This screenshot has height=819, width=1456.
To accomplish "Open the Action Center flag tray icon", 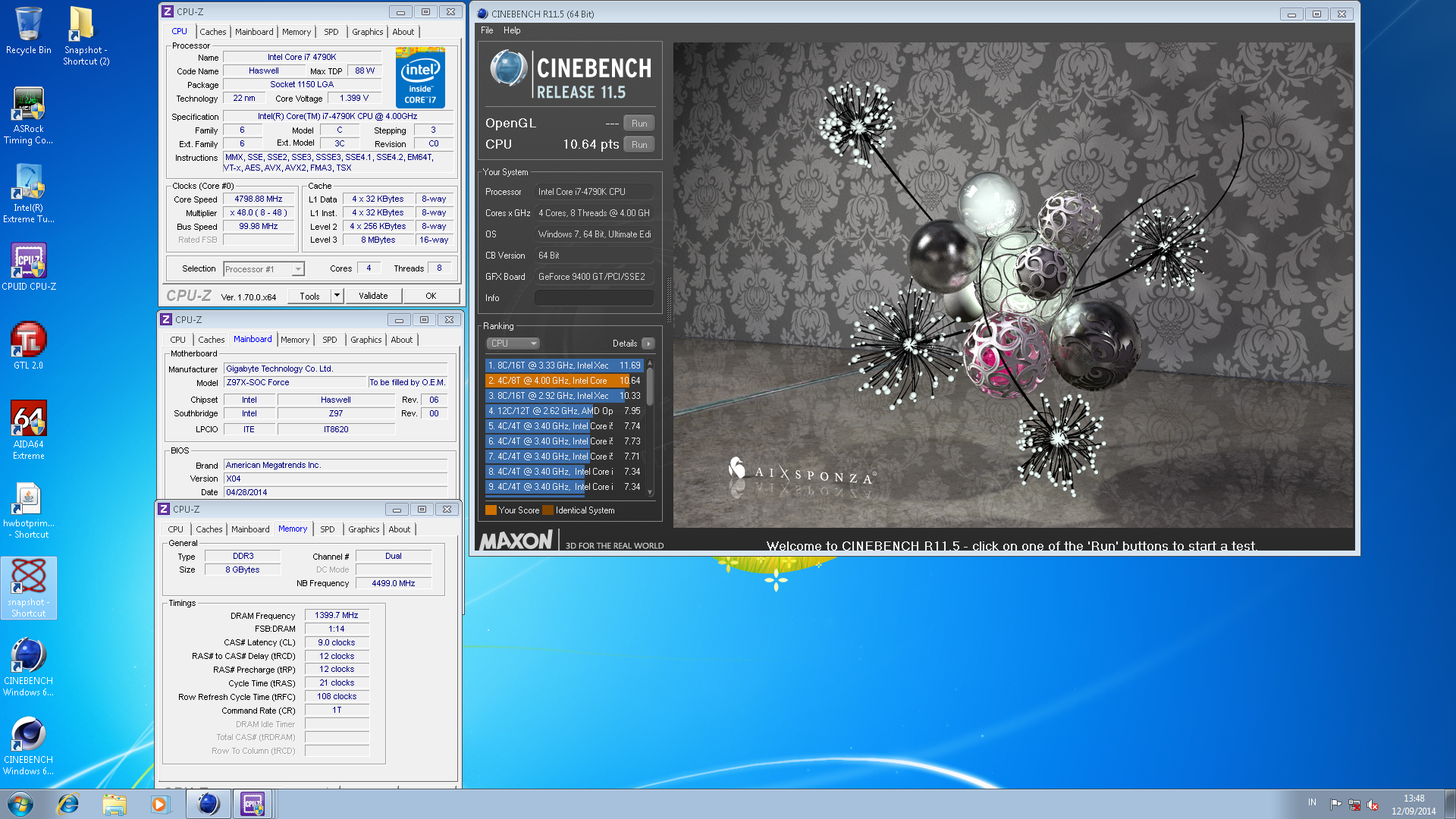I will click(1335, 804).
